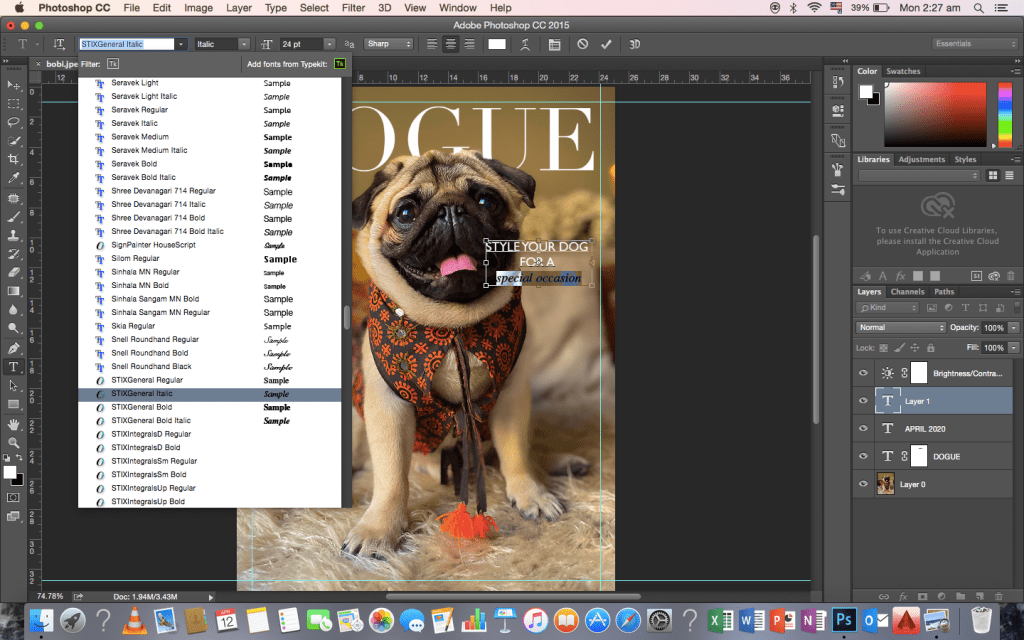Cancel current text edits icon

(583, 44)
